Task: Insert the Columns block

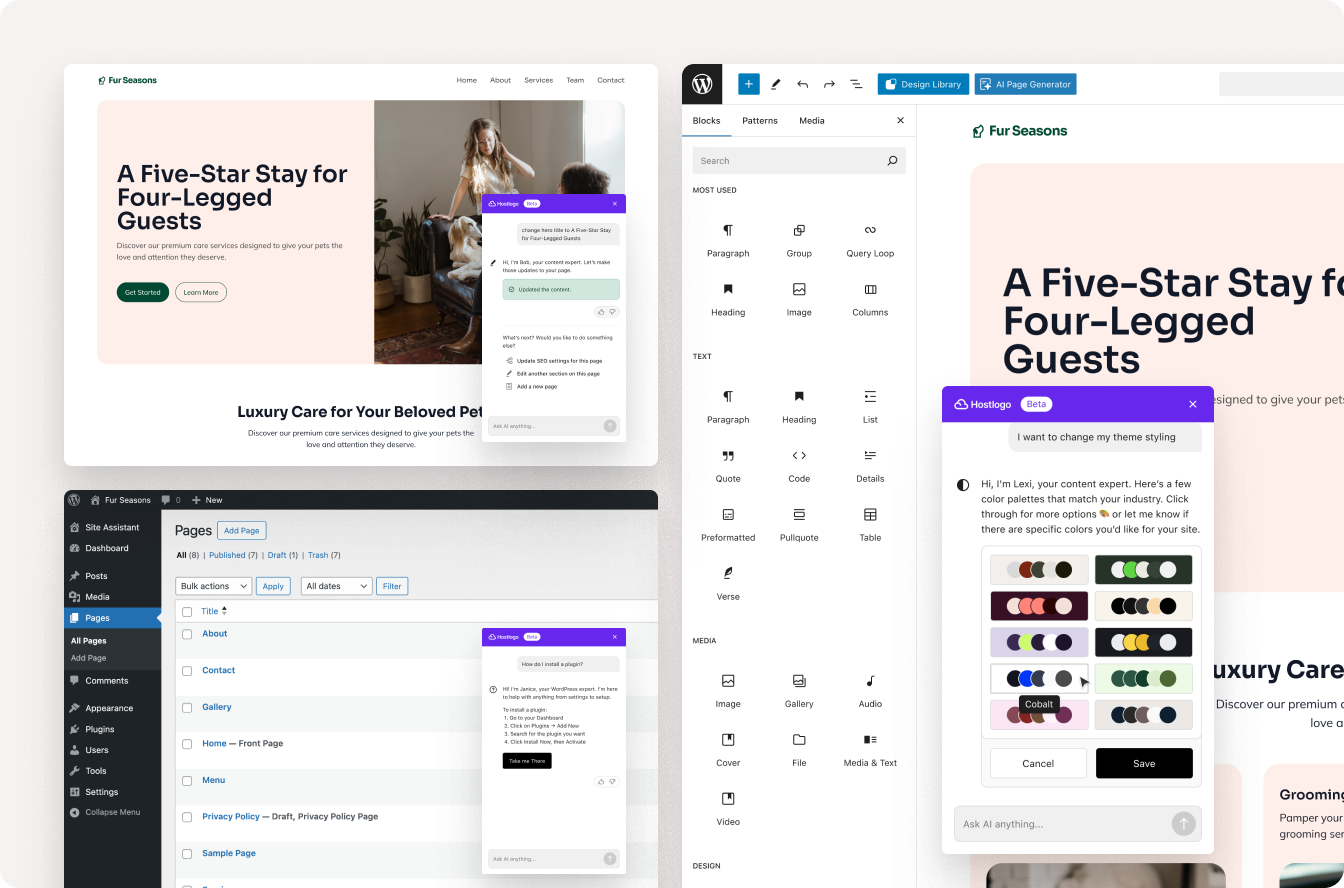Action: [x=870, y=300]
